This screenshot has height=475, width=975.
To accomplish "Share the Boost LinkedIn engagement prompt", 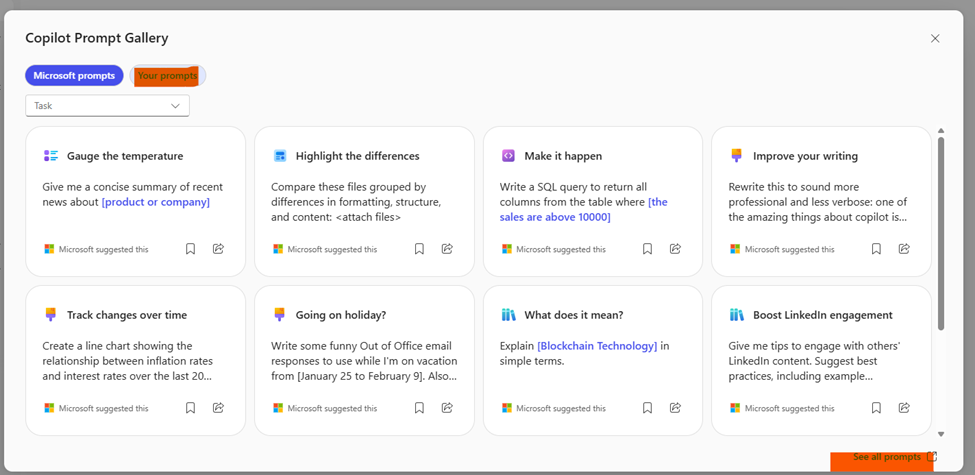I will pos(904,408).
